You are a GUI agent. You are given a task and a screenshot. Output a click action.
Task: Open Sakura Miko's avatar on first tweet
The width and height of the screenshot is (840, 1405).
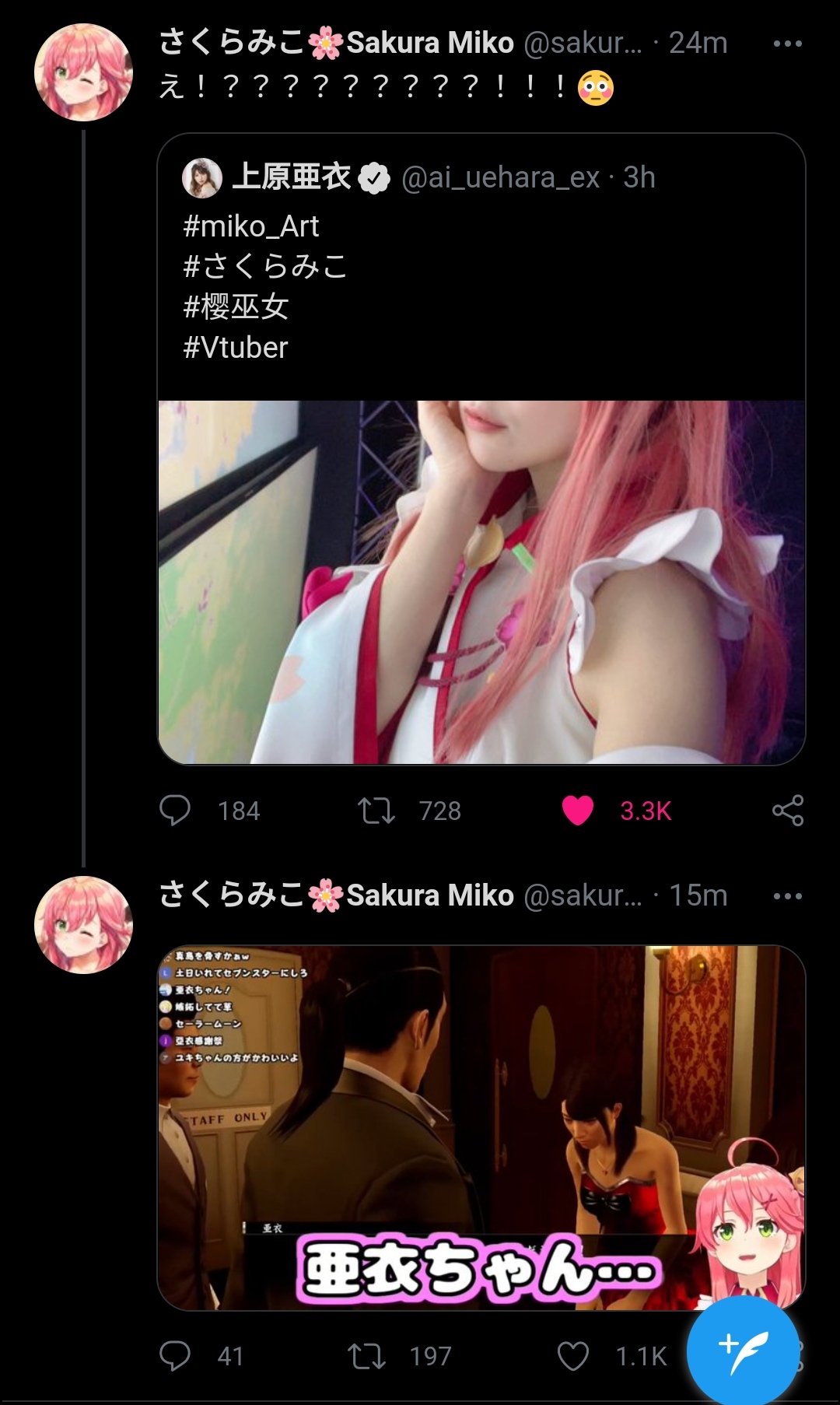pos(84,72)
